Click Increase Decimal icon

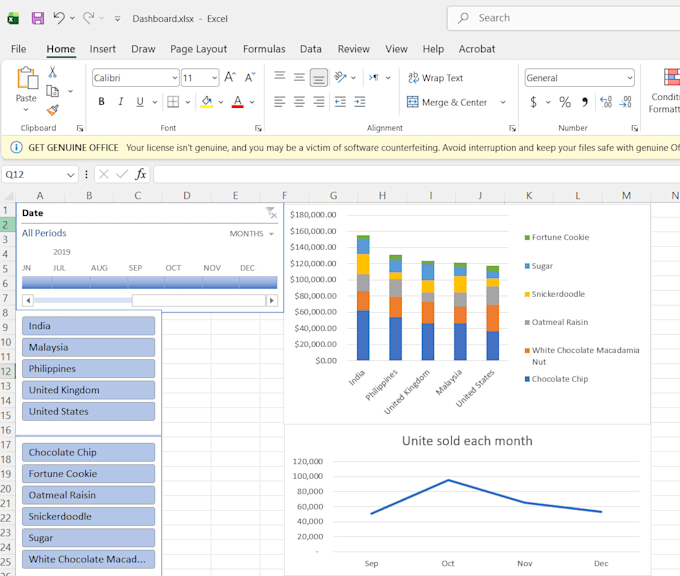pyautogui.click(x=606, y=102)
